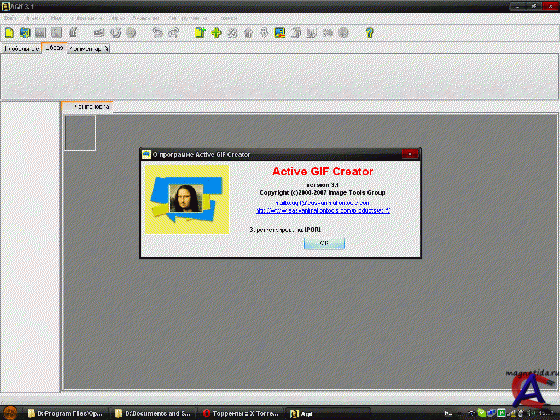The width and height of the screenshot is (560, 420).
Task: Click the small icon in About dialog title bar
Action: pos(146,154)
